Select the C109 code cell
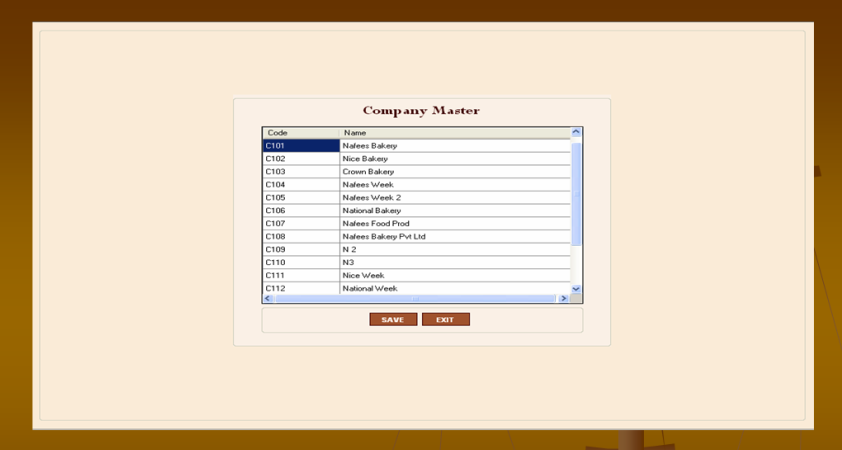The width and height of the screenshot is (842, 450). [x=301, y=249]
